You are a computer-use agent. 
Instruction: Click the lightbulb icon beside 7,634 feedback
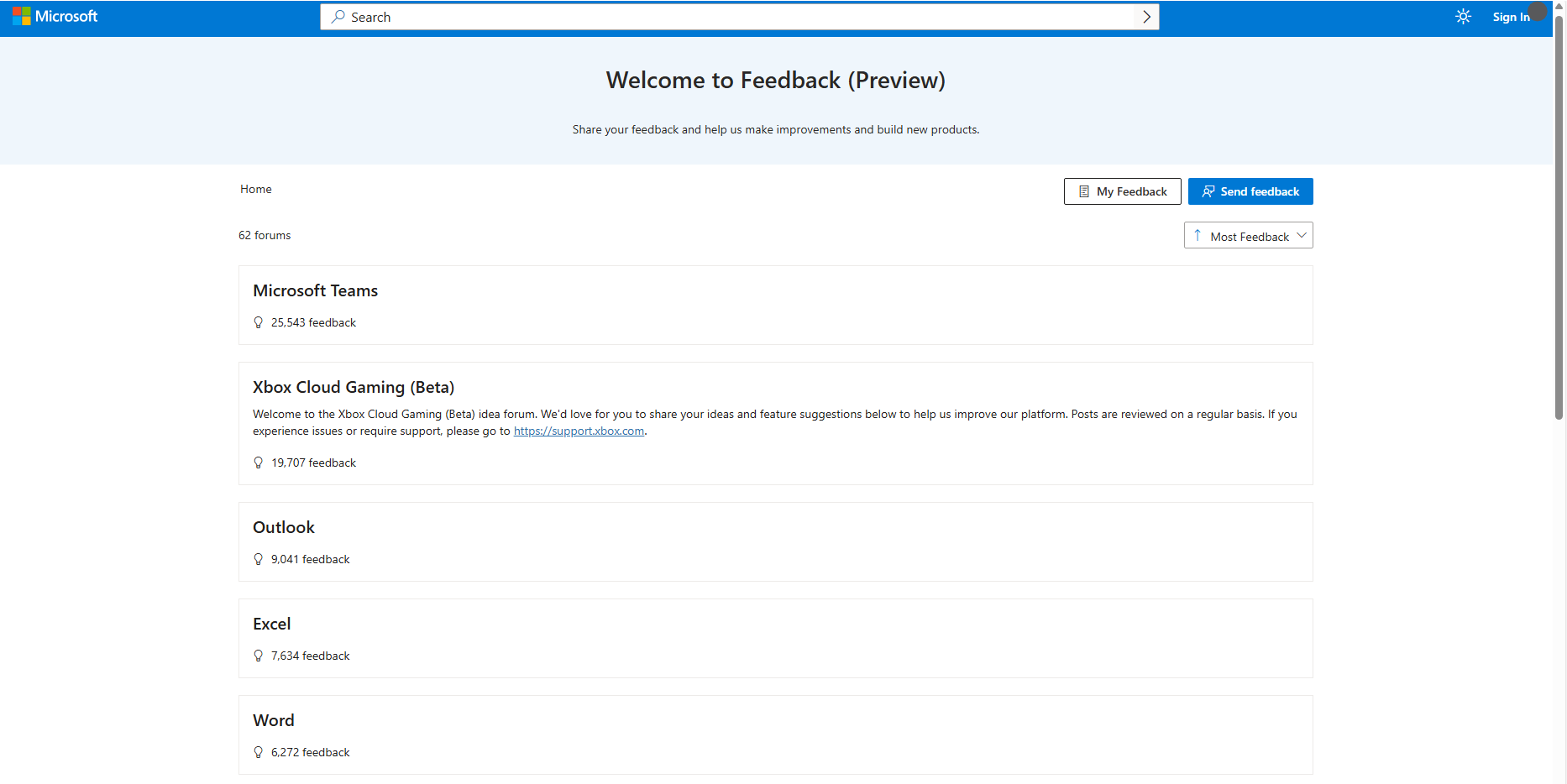(259, 656)
